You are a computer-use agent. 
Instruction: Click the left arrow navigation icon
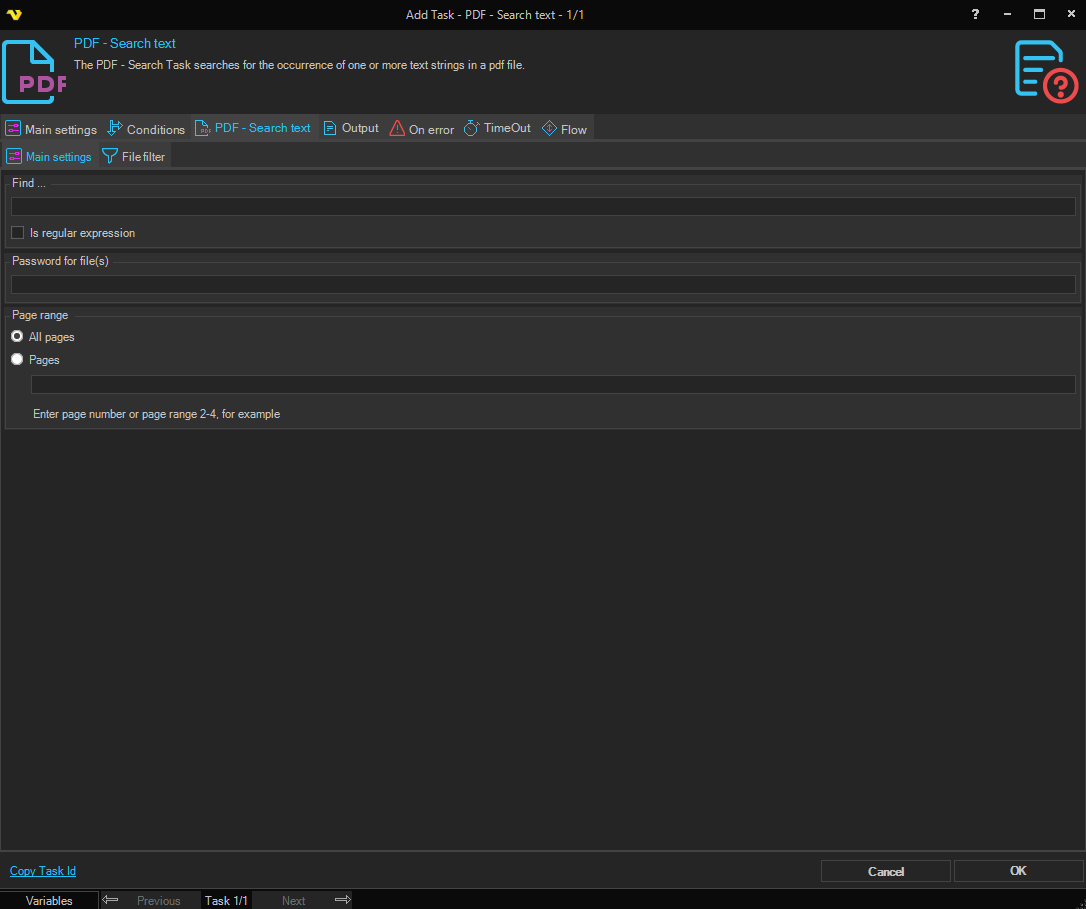(x=111, y=900)
